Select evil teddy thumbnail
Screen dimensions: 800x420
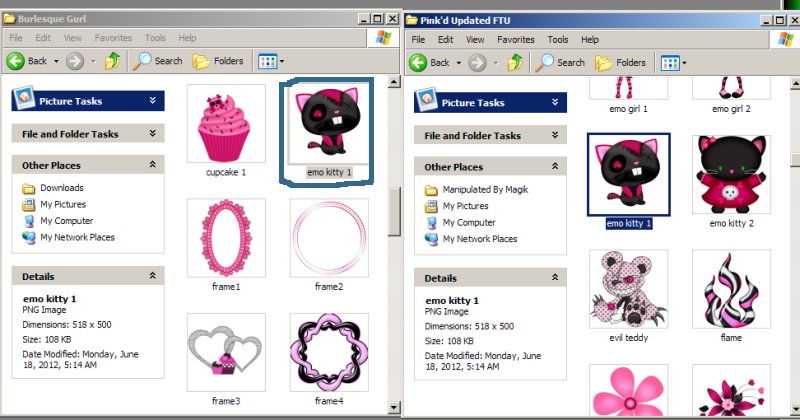pos(629,289)
